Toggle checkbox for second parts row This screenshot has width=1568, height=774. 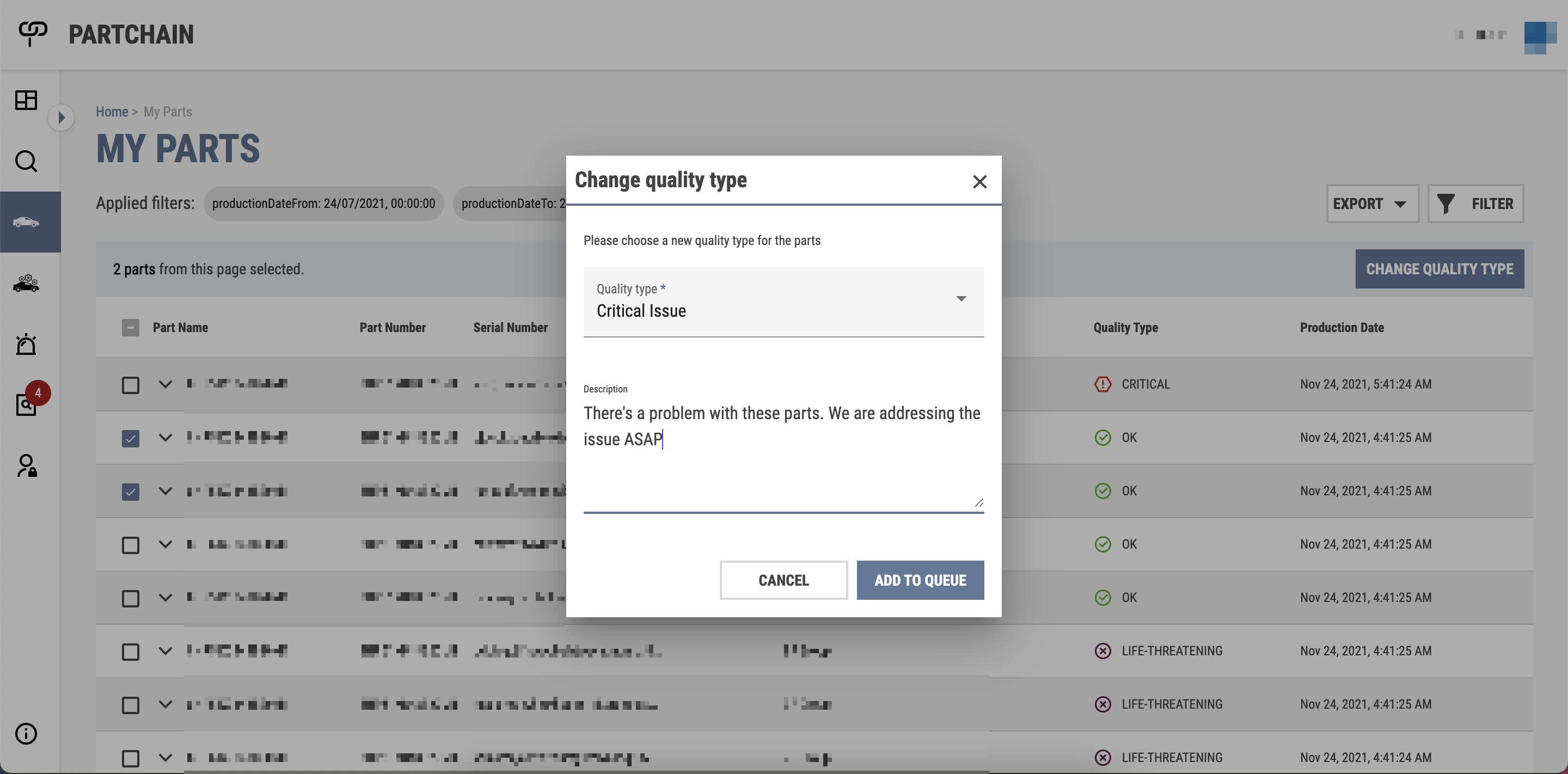coord(129,437)
